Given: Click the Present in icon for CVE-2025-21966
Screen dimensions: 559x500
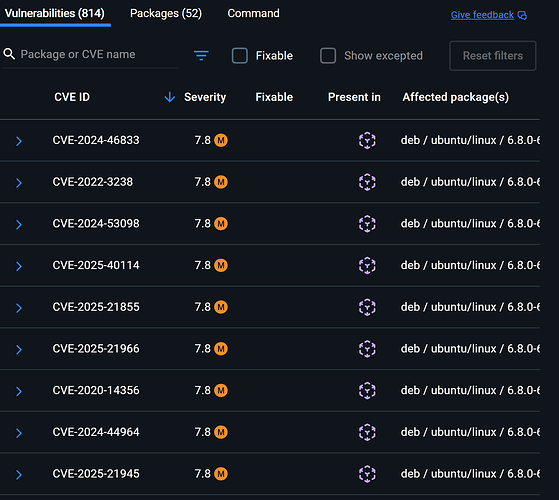Looking at the screenshot, I should (x=367, y=349).
